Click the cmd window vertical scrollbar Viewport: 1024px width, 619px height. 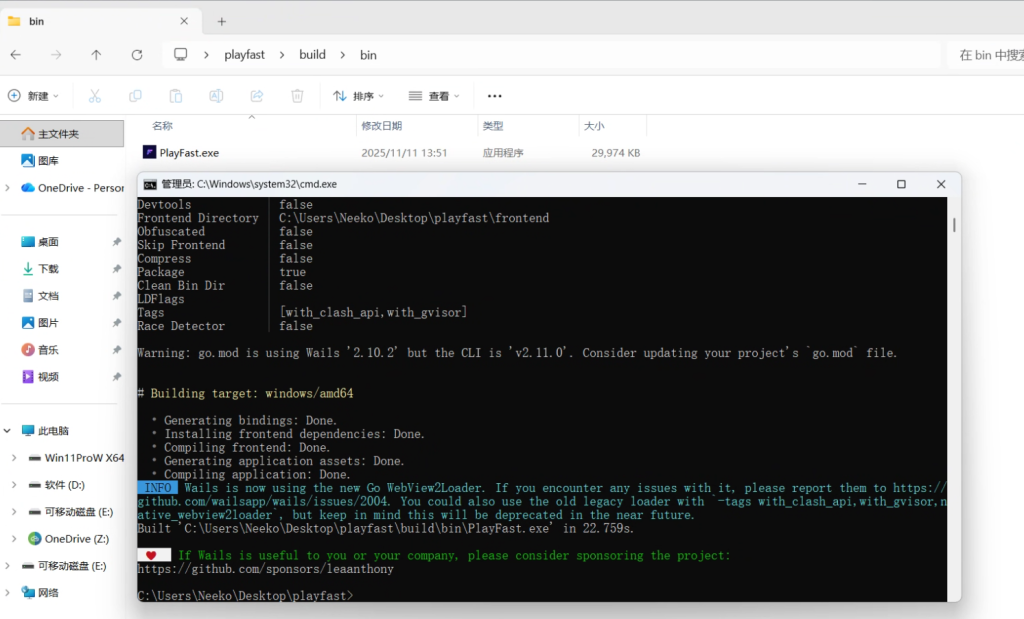[x=954, y=400]
